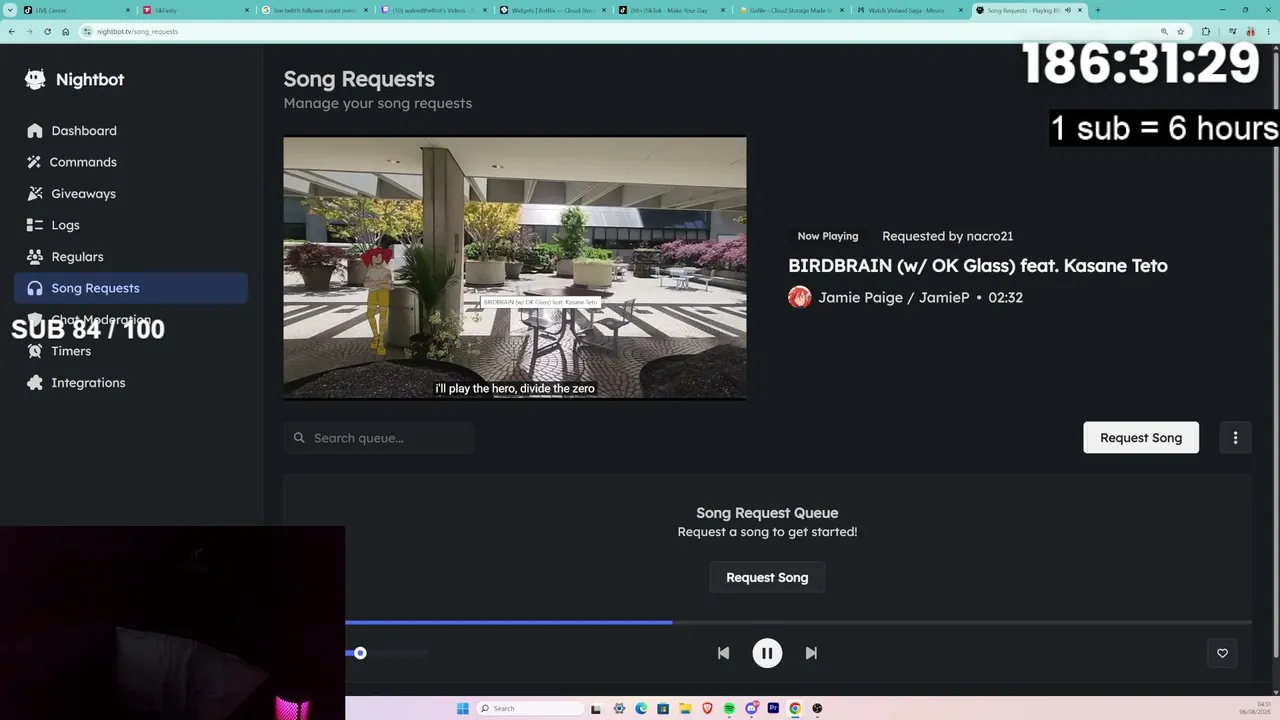Click the 'Requested by nacro21' text

948,236
